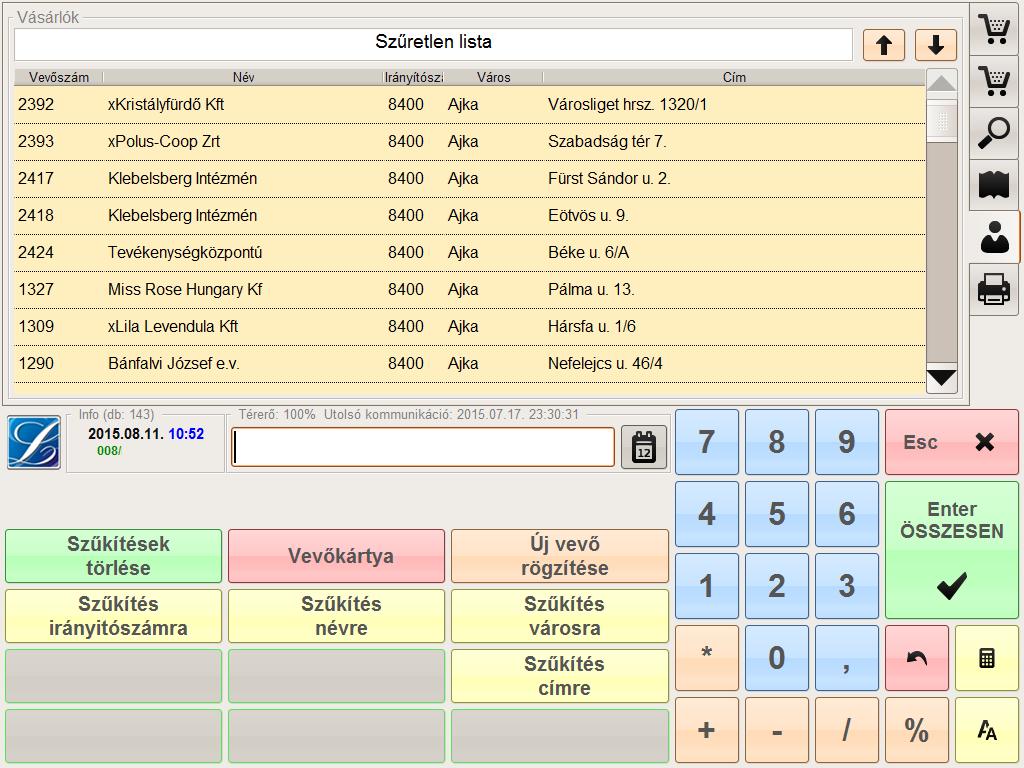Sort by Vevőszám column header
1024x768 pixels.
[x=59, y=77]
